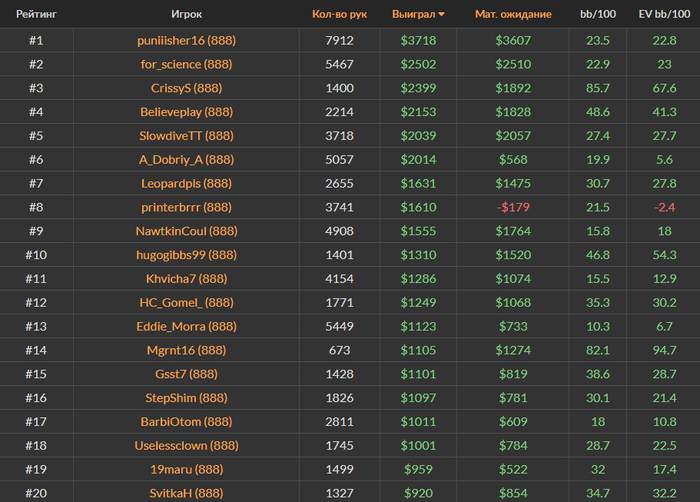Image resolution: width=700 pixels, height=502 pixels.
Task: Open Eddie_Morra (888) profile
Action: click(186, 326)
